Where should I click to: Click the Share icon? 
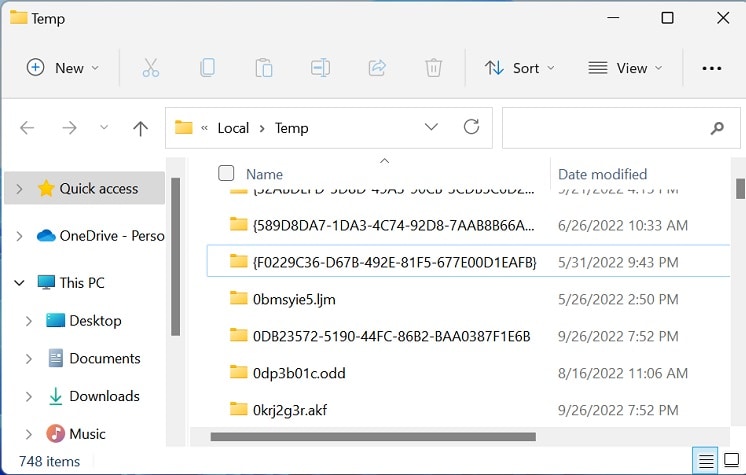(x=377, y=68)
